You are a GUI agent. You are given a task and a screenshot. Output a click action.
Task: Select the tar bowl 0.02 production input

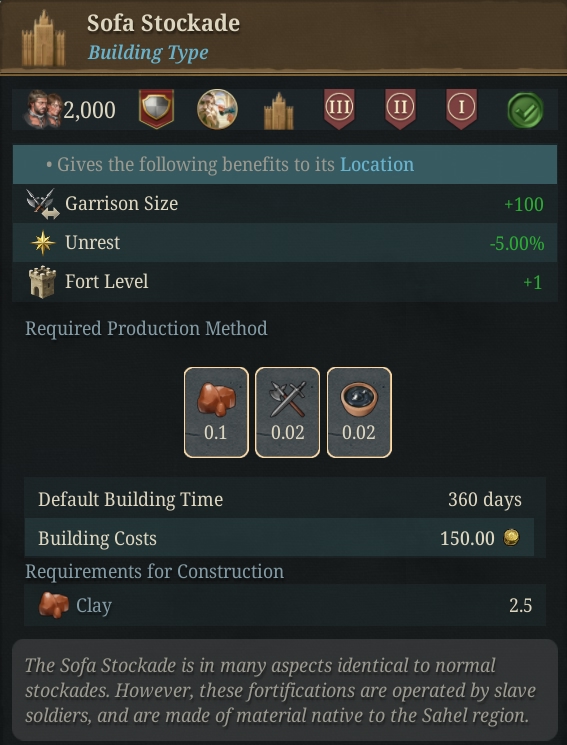pos(359,412)
